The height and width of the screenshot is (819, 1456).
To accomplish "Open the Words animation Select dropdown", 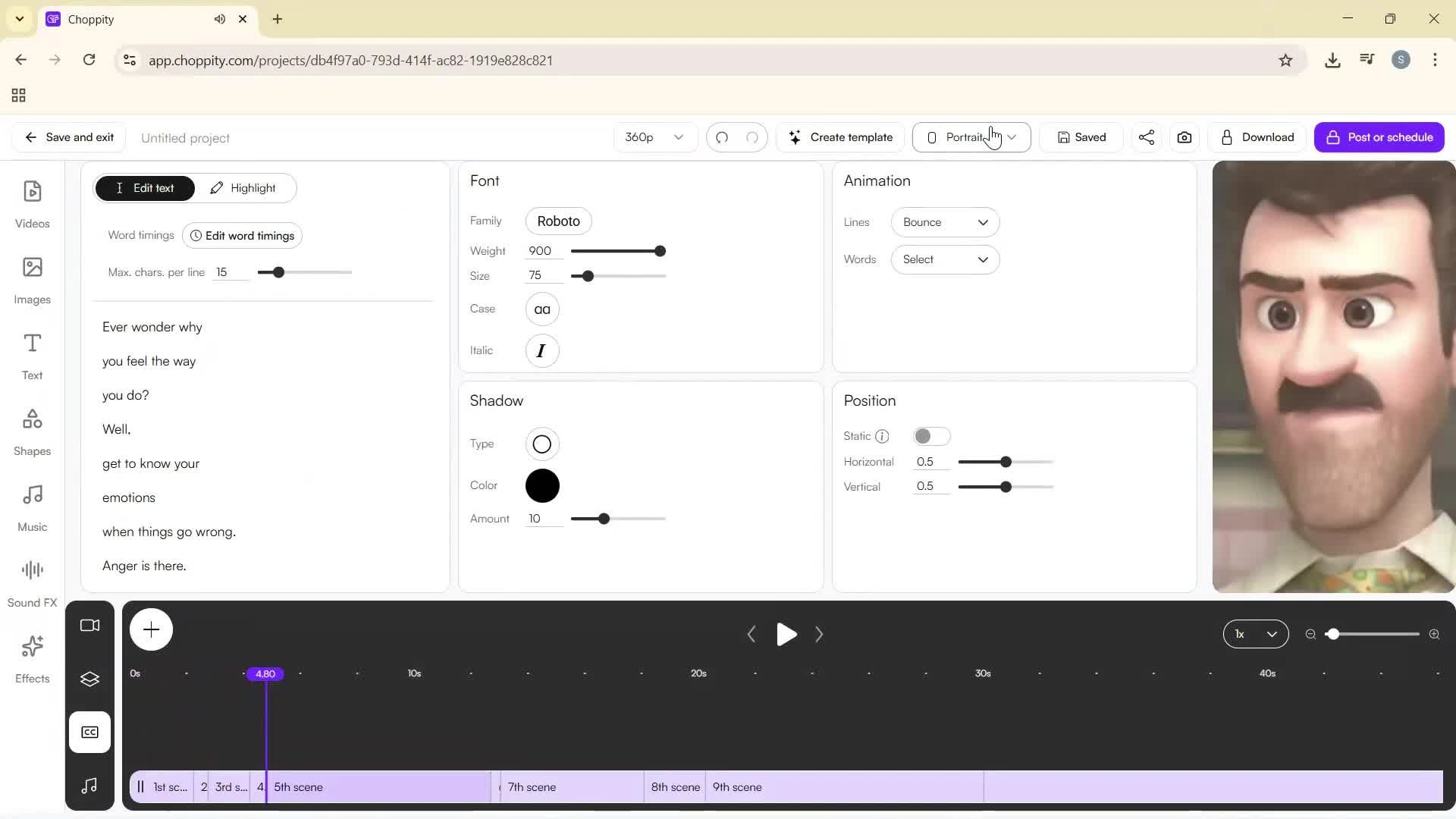I will tap(945, 259).
